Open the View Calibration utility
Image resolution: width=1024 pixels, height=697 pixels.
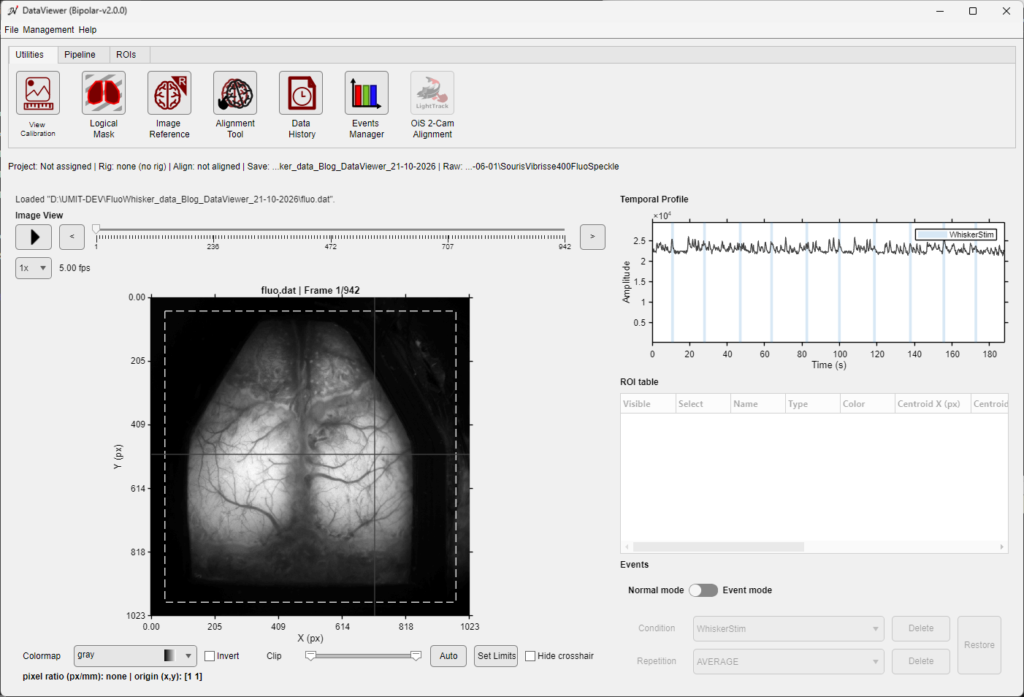[38, 93]
